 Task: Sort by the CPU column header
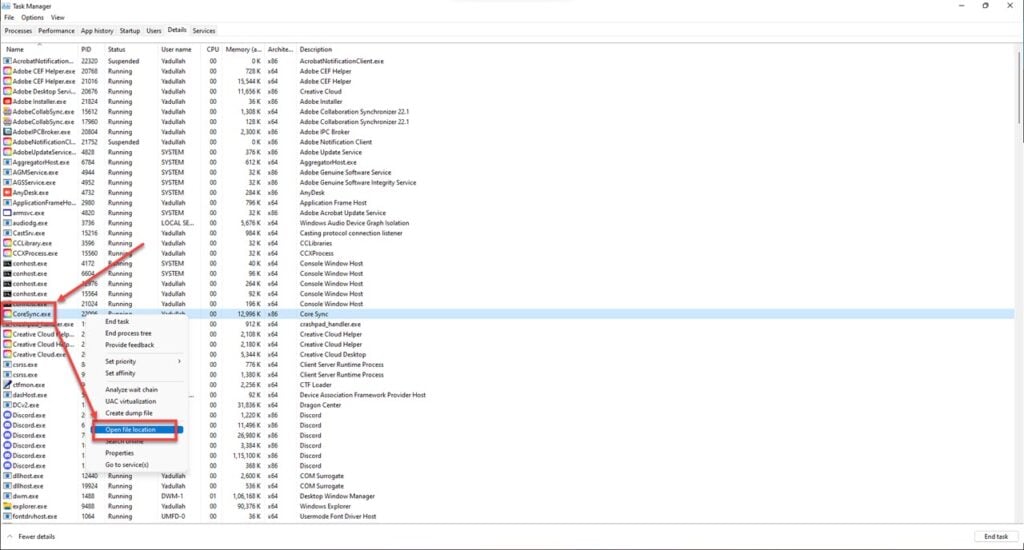(x=212, y=50)
